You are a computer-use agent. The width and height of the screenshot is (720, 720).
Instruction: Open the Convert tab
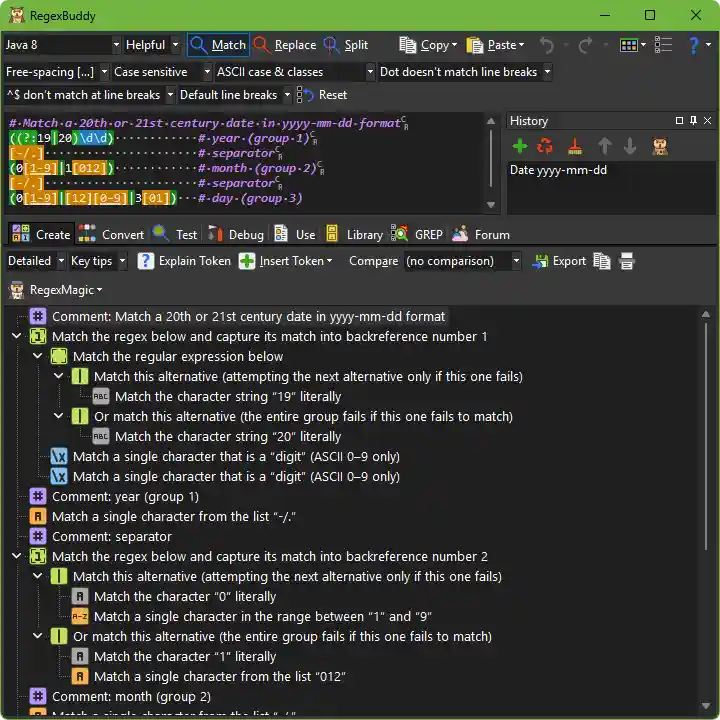click(x=111, y=235)
